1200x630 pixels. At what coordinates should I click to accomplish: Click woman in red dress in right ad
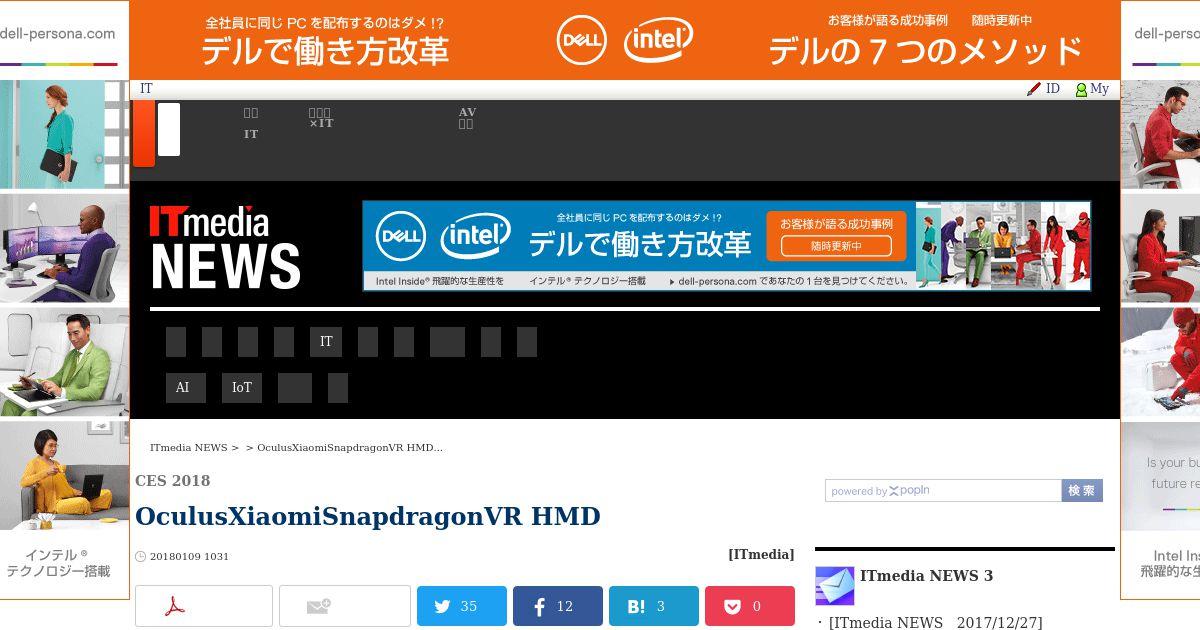(1160, 248)
